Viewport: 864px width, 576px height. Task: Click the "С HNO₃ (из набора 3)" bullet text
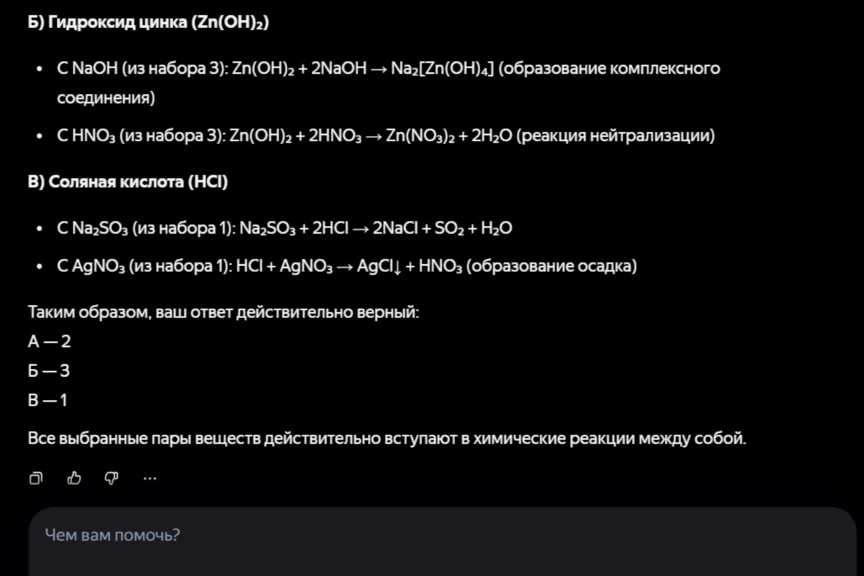tap(141, 136)
